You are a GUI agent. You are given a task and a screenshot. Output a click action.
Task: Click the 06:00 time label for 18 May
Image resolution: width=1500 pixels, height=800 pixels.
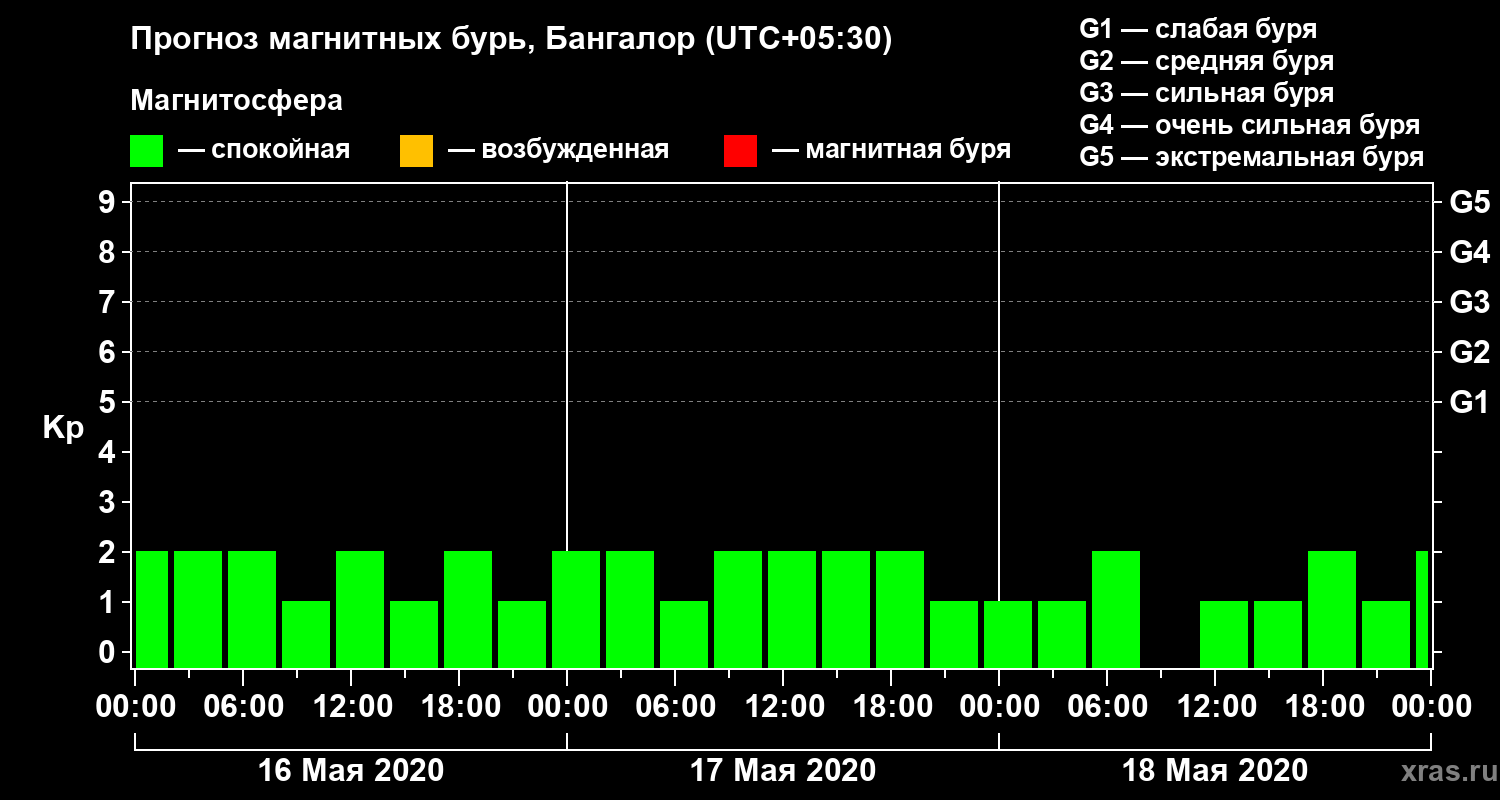point(1108,706)
